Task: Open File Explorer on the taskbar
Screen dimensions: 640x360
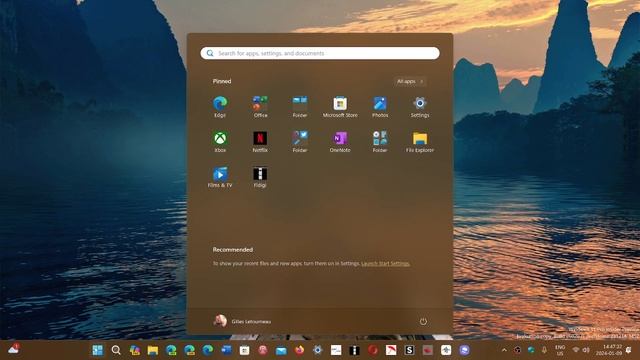Action: pos(153,350)
